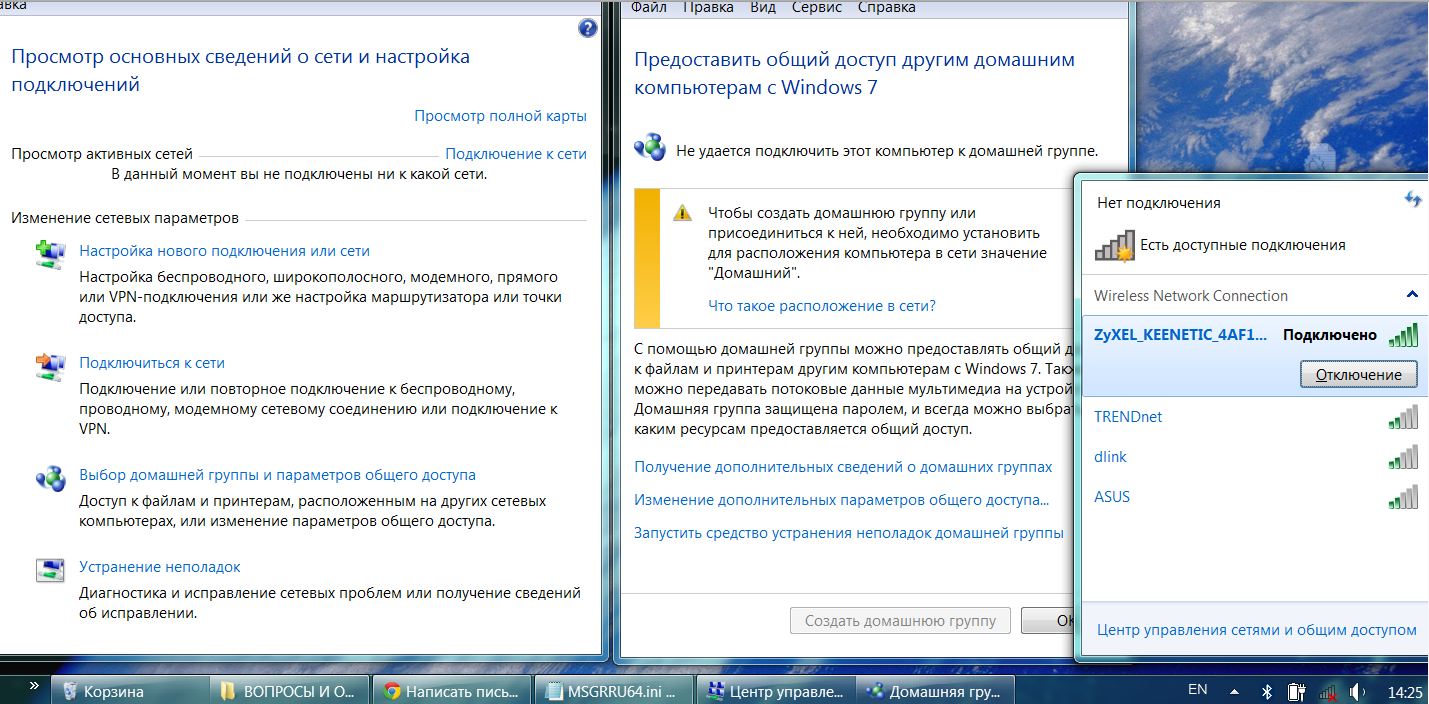Screen dimensions: 1429x704
Task: Click the Отключение button
Action: [x=1358, y=375]
